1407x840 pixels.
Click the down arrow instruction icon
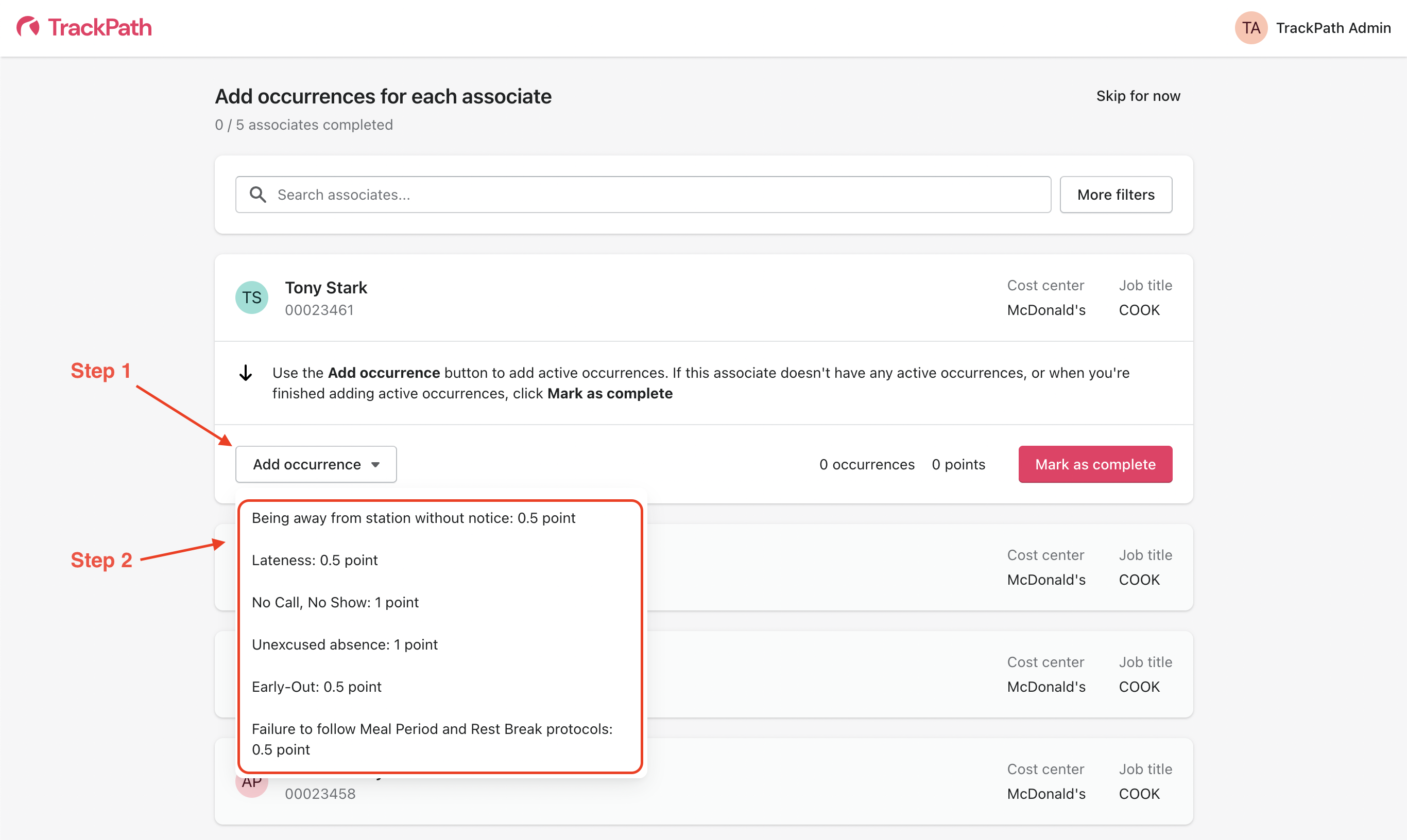coord(246,373)
